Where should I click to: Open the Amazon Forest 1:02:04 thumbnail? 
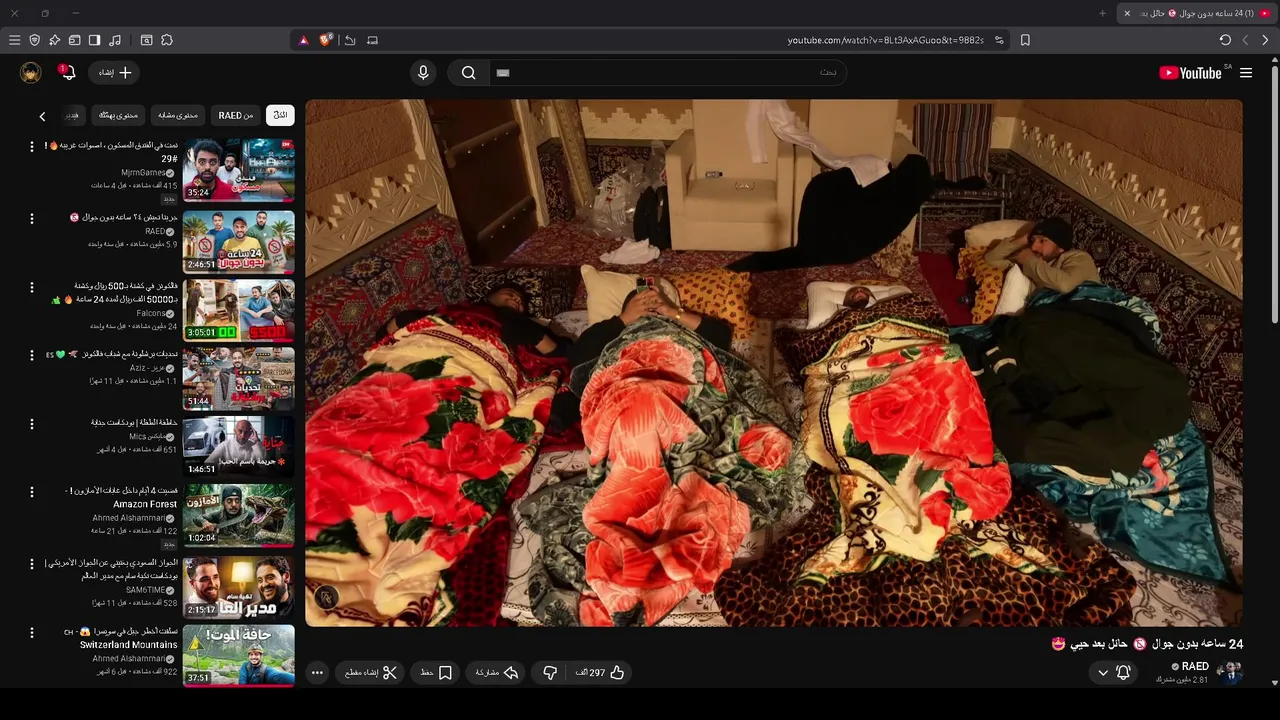(x=239, y=515)
